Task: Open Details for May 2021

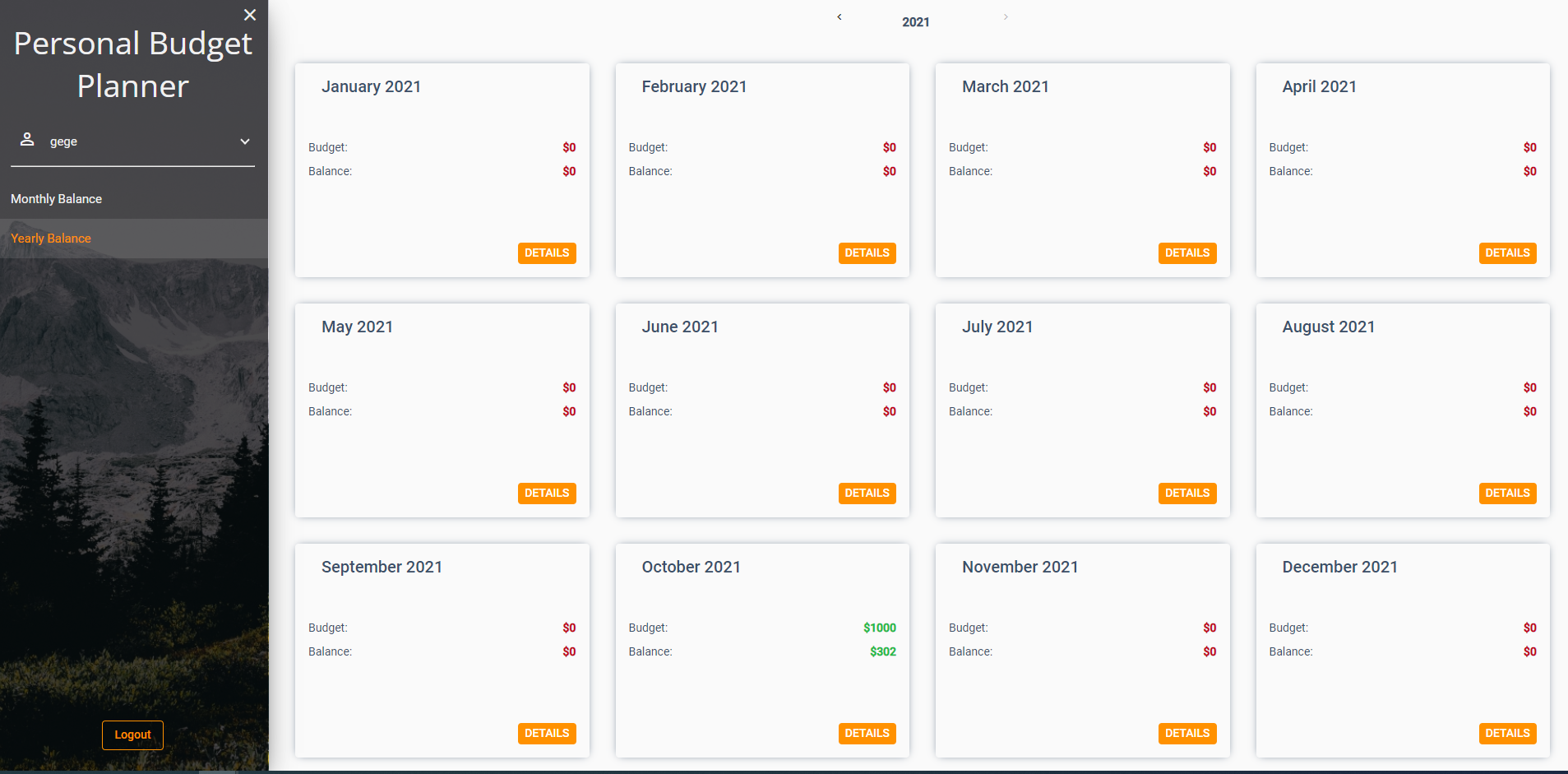Action: [x=547, y=494]
